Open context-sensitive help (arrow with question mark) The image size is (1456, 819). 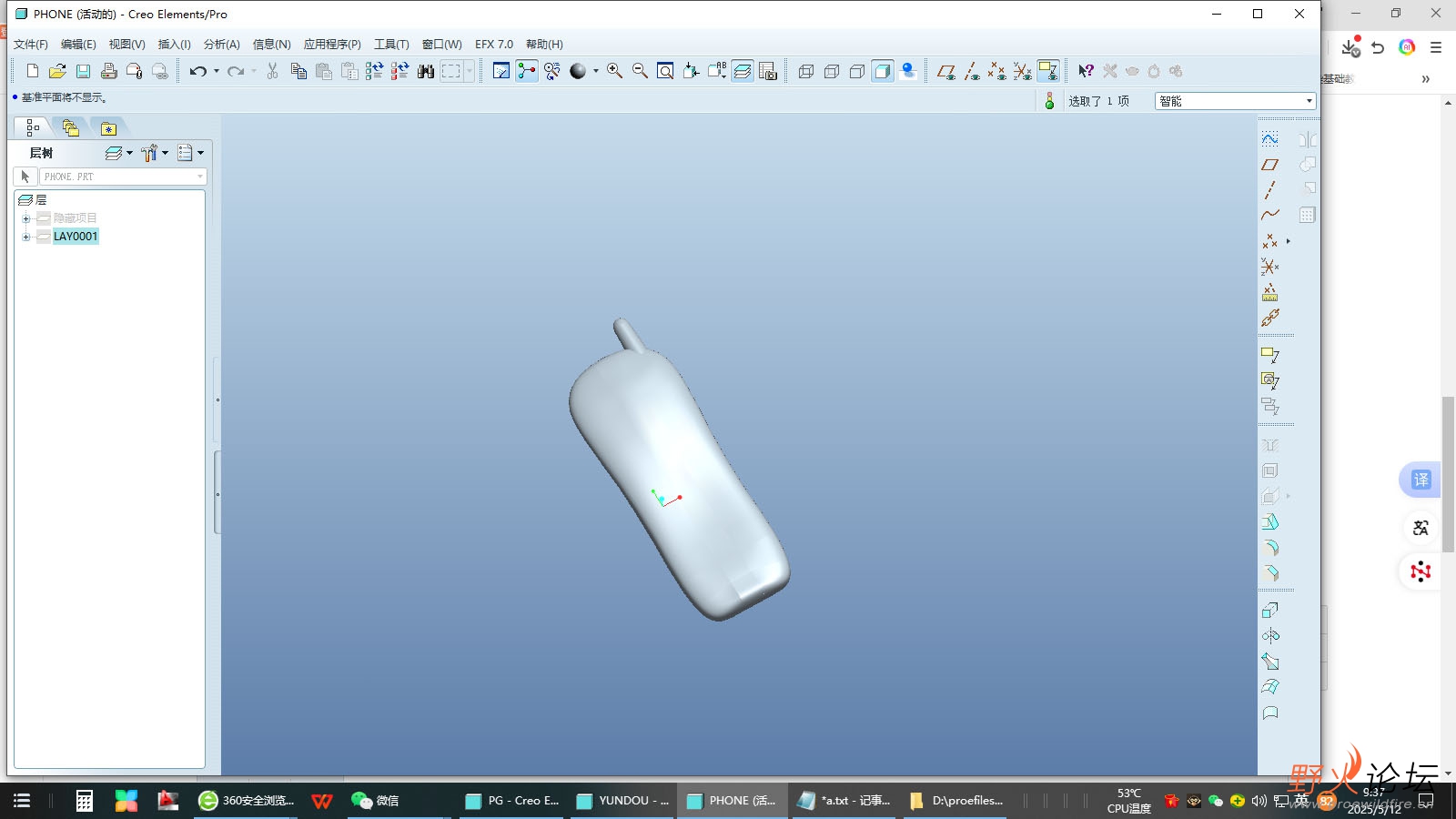(x=1086, y=71)
